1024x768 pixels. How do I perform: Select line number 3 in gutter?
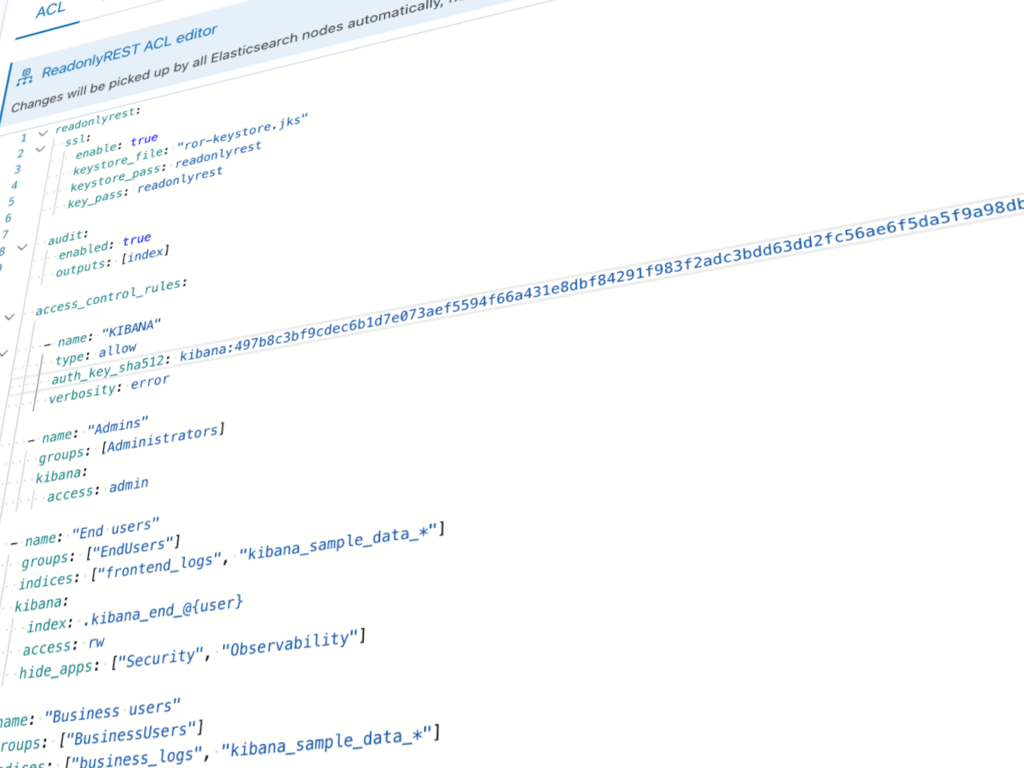18,169
